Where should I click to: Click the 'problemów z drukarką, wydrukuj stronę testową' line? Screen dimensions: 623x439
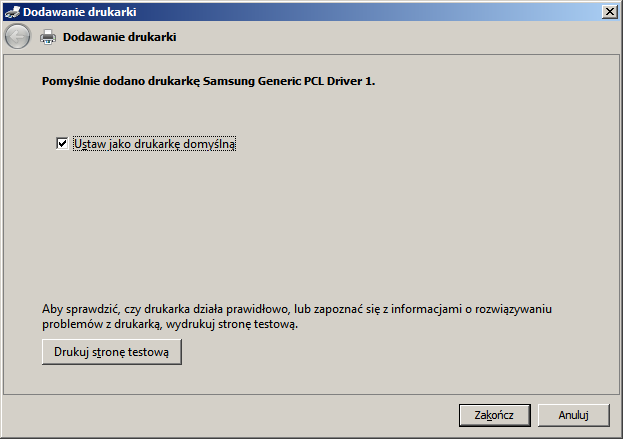(170, 325)
